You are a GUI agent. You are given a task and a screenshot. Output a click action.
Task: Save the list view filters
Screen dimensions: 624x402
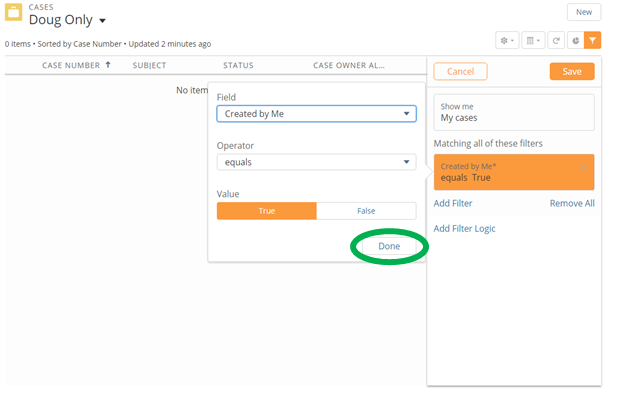(572, 72)
